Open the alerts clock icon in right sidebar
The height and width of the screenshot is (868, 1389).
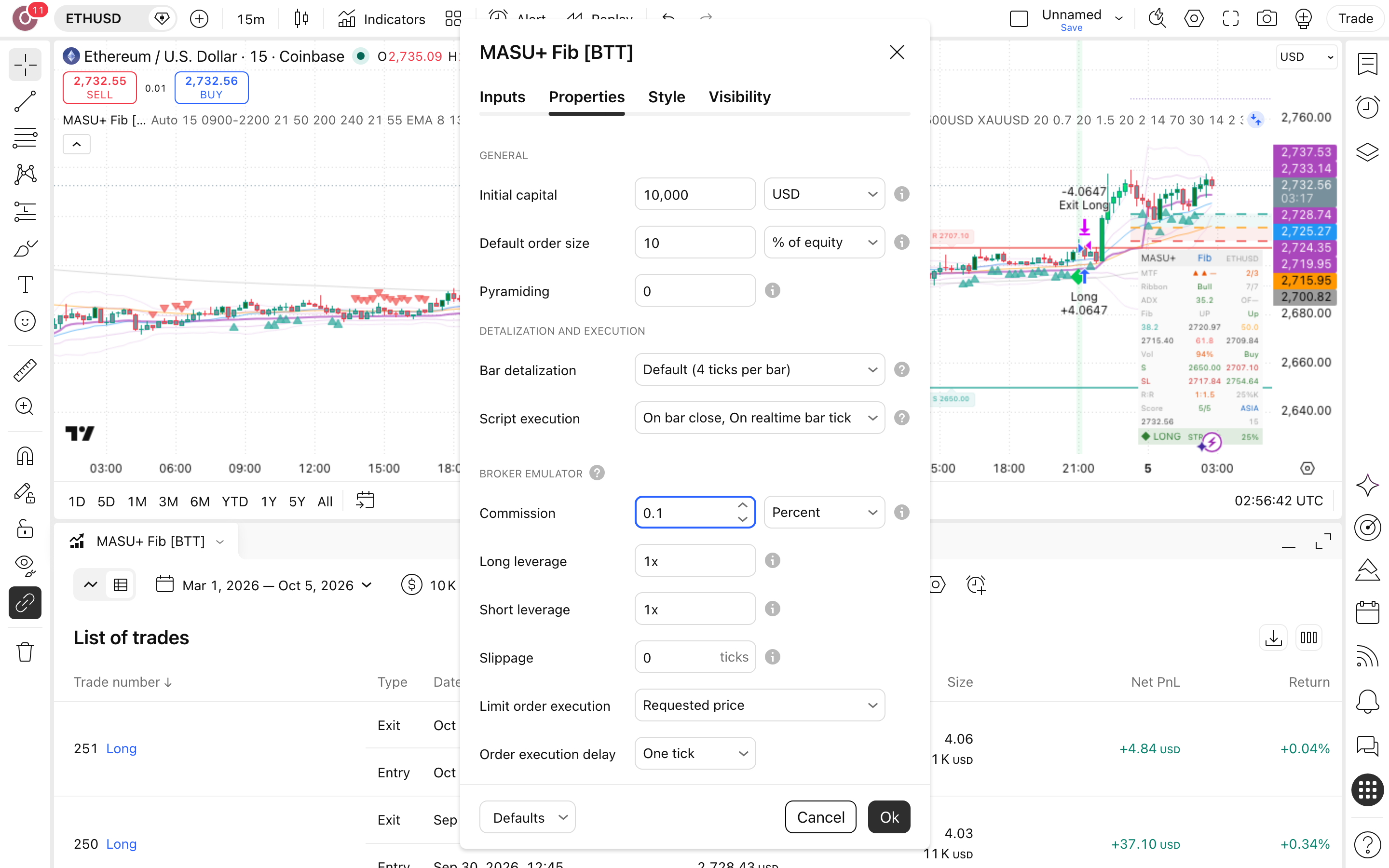pos(1367,107)
